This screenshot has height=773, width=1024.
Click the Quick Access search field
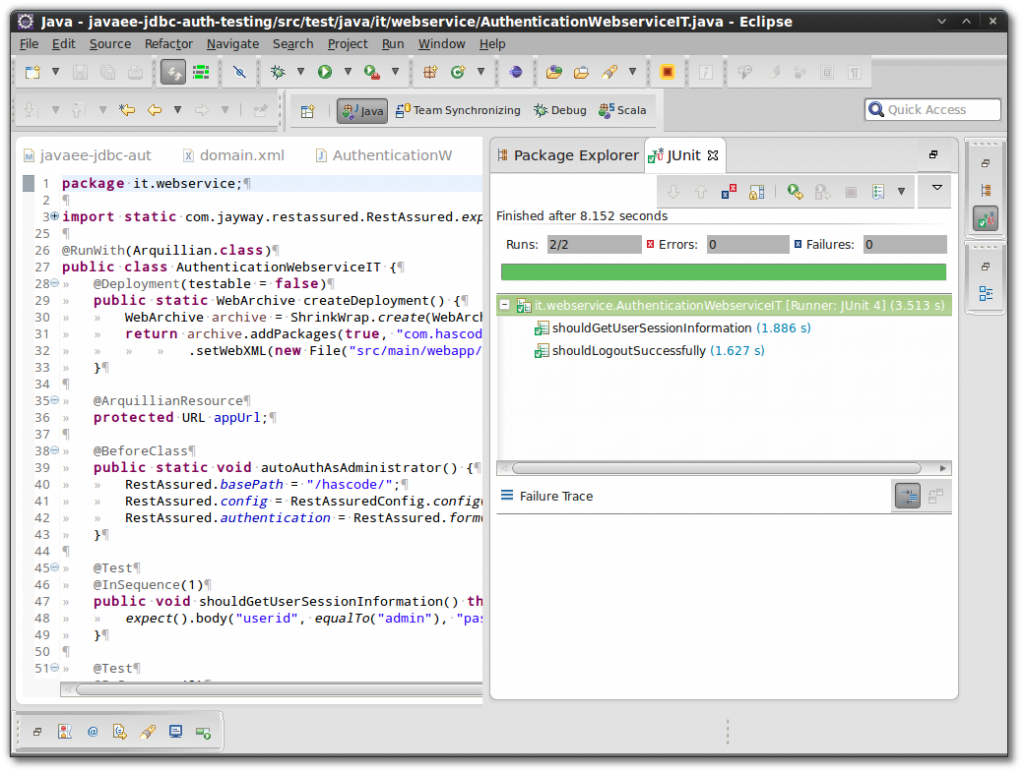(933, 110)
